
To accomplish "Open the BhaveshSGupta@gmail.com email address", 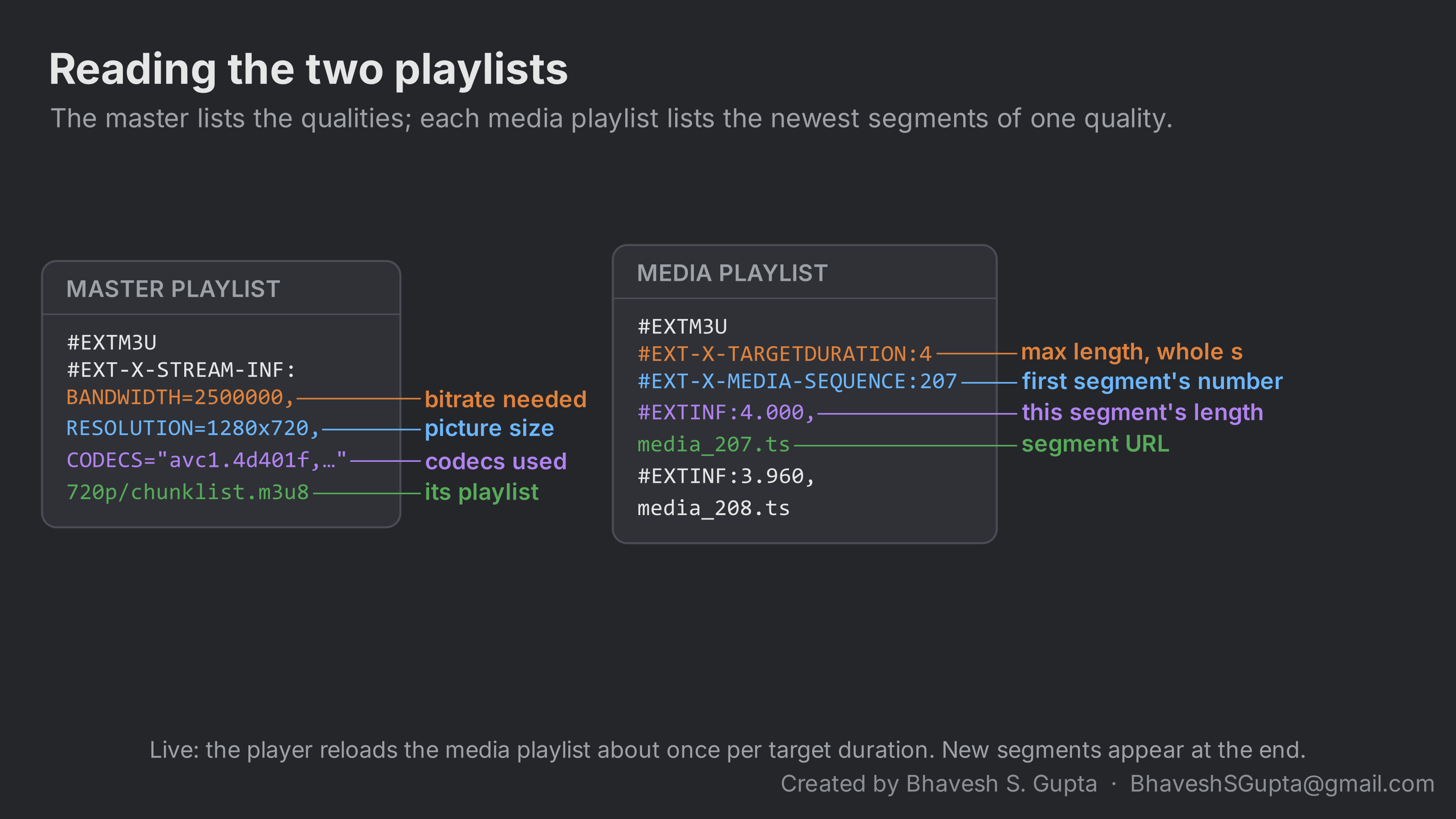I will point(1282,784).
